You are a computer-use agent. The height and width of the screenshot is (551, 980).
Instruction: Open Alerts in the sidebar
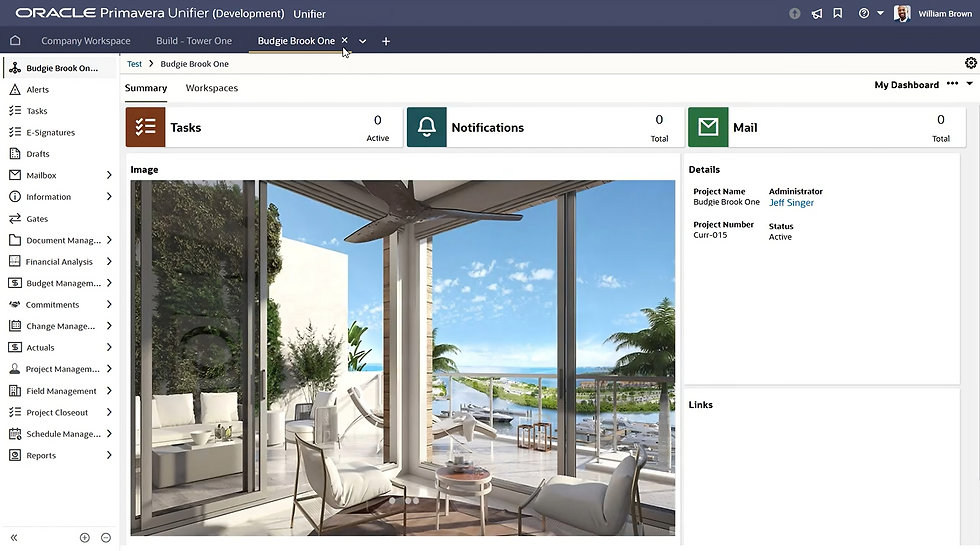click(38, 89)
